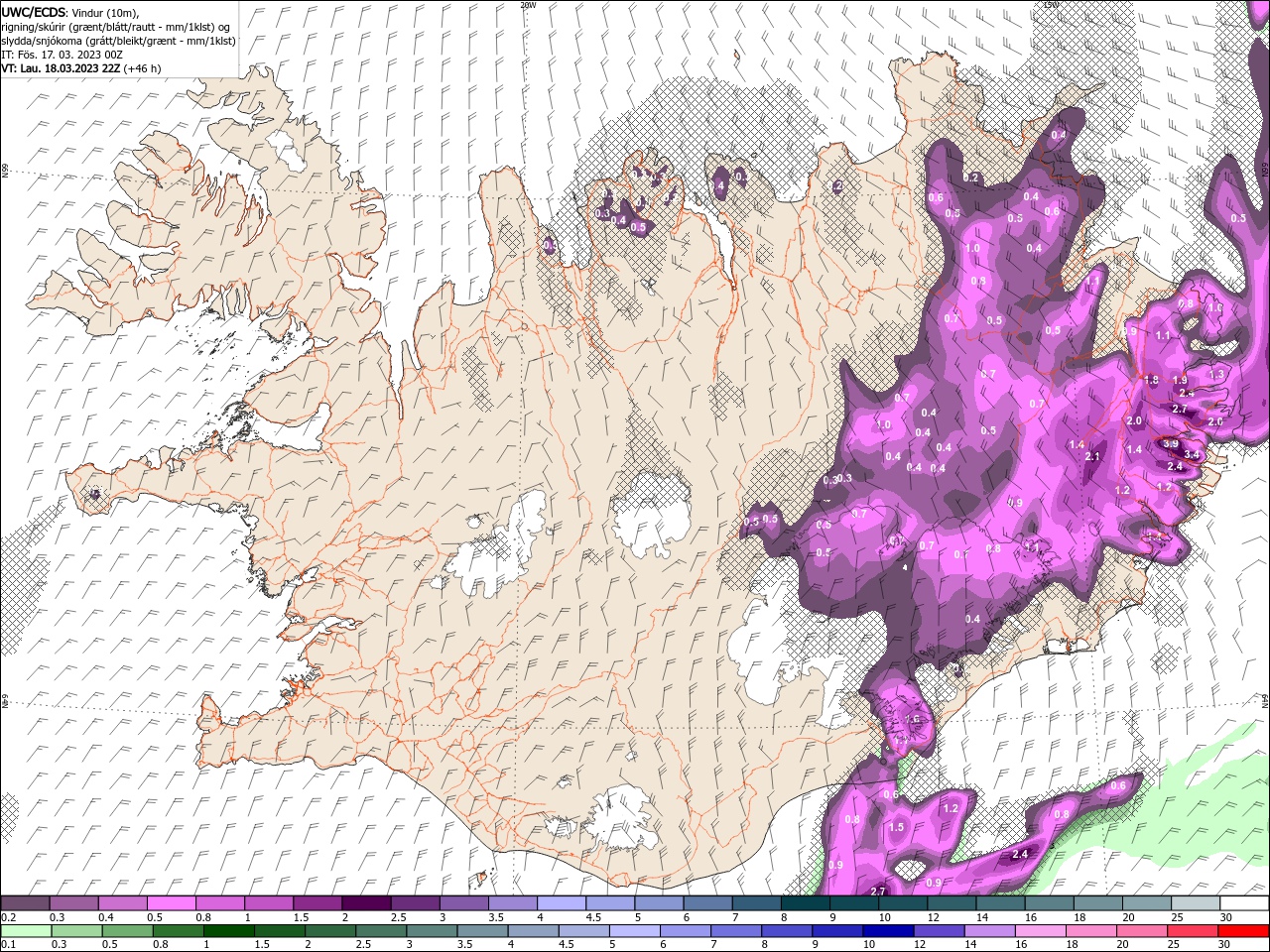This screenshot has width=1270, height=952.
Task: Click the darkest green 1–1.5 lower legend swatch
Action: pos(228,931)
